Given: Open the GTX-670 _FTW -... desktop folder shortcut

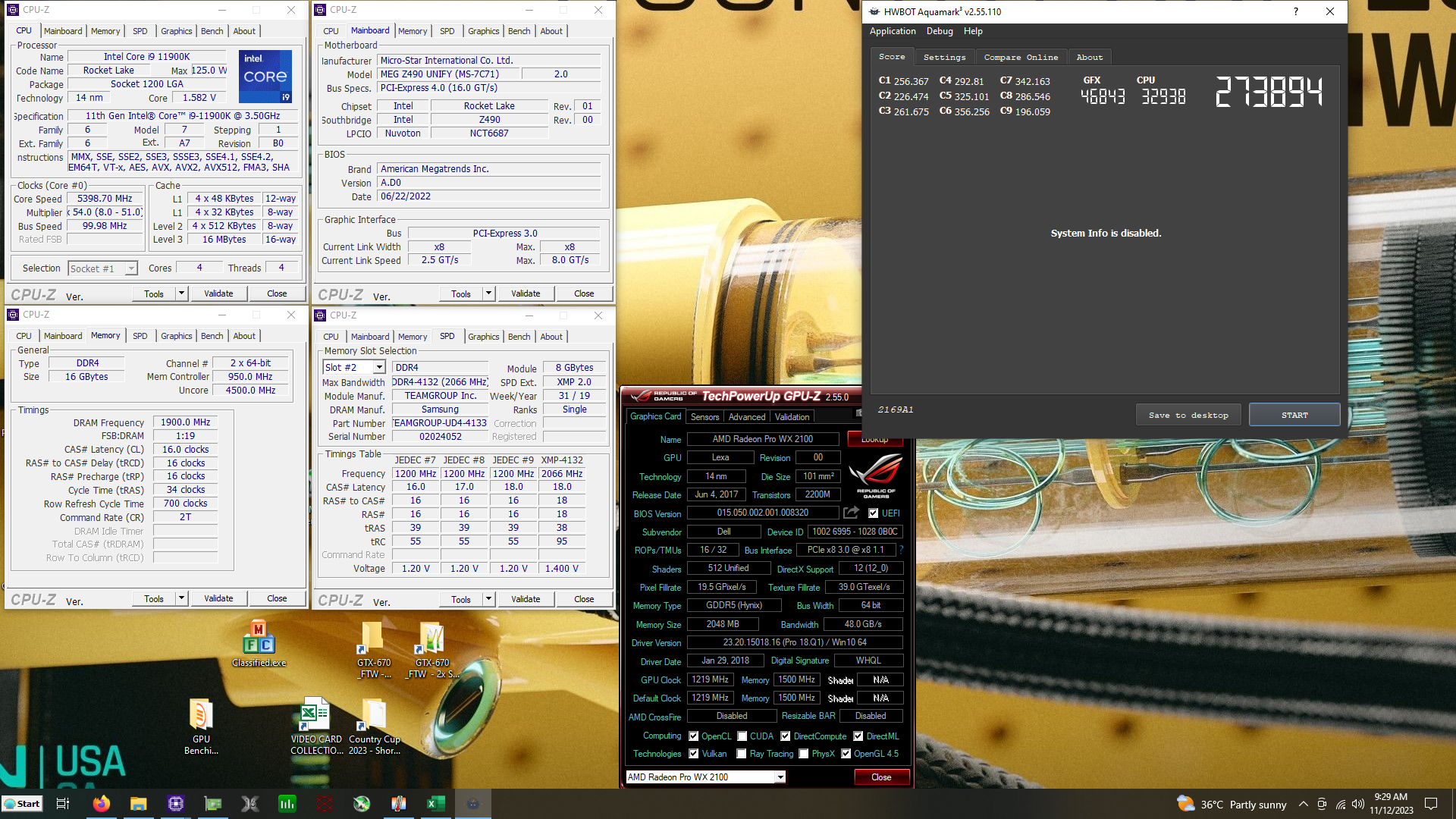Looking at the screenshot, I should click(x=374, y=650).
